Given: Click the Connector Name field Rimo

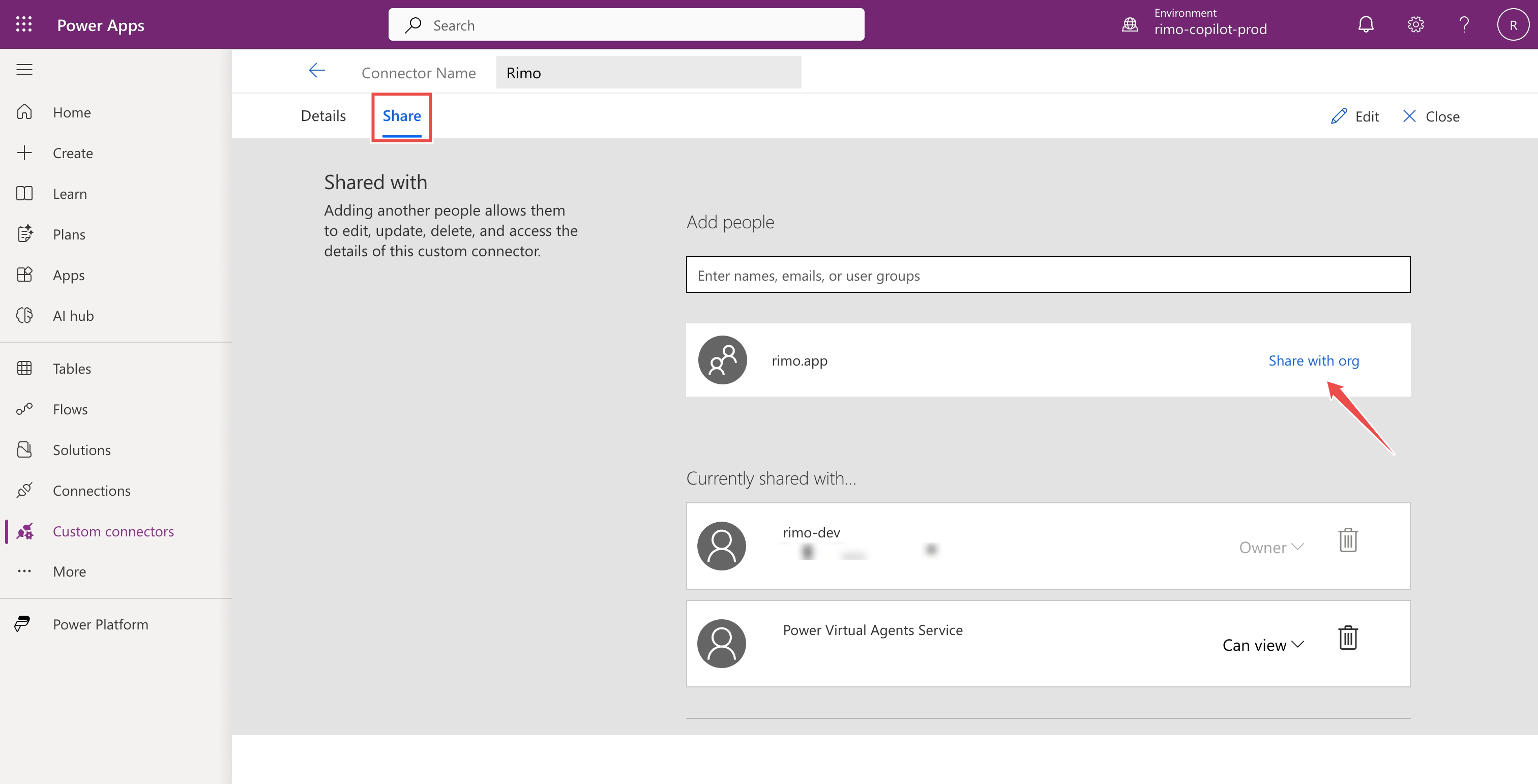Looking at the screenshot, I should tap(648, 72).
